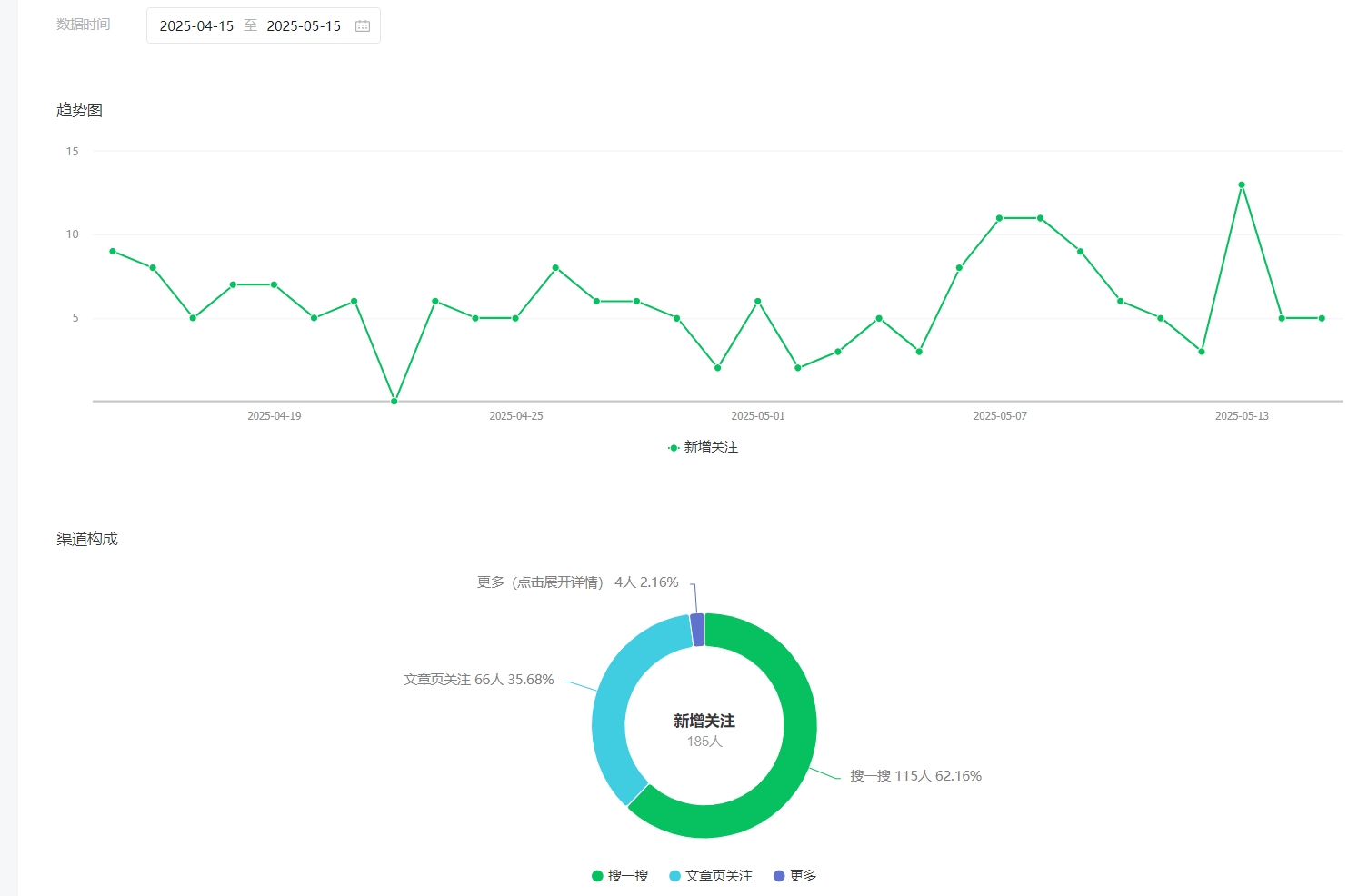Click the 文章页关注 66人 35.68% label
1368x896 pixels.
(x=479, y=680)
